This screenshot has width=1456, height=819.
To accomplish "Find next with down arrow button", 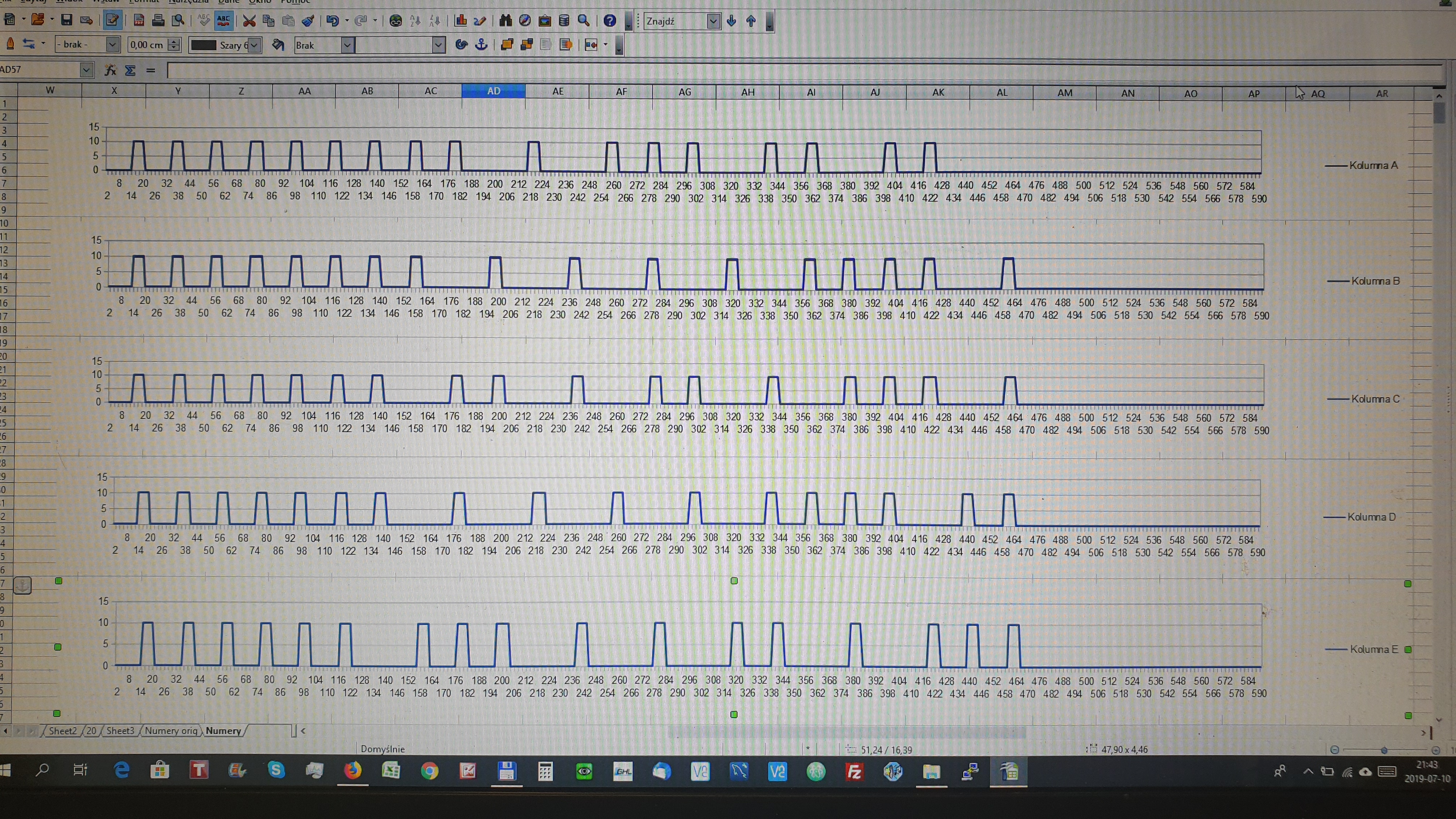I will click(731, 21).
